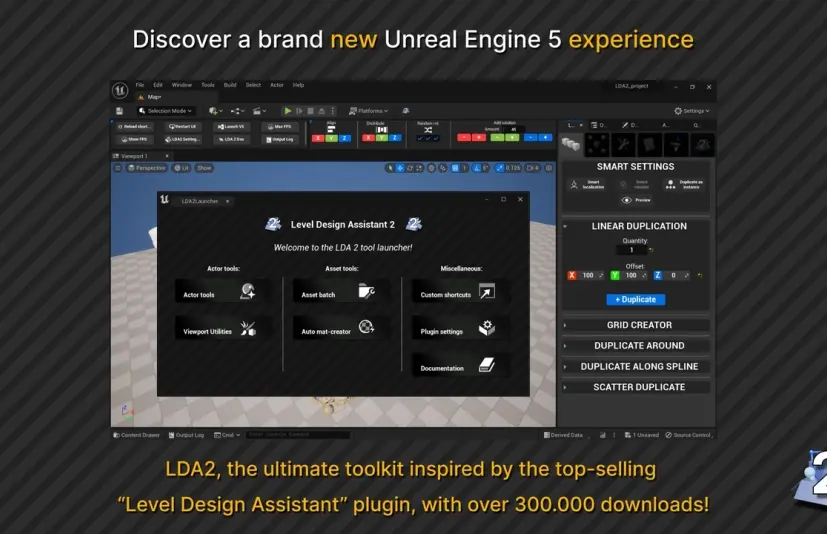Open Documentation from the launcher
Screen dimensions: 827x534
tap(457, 367)
